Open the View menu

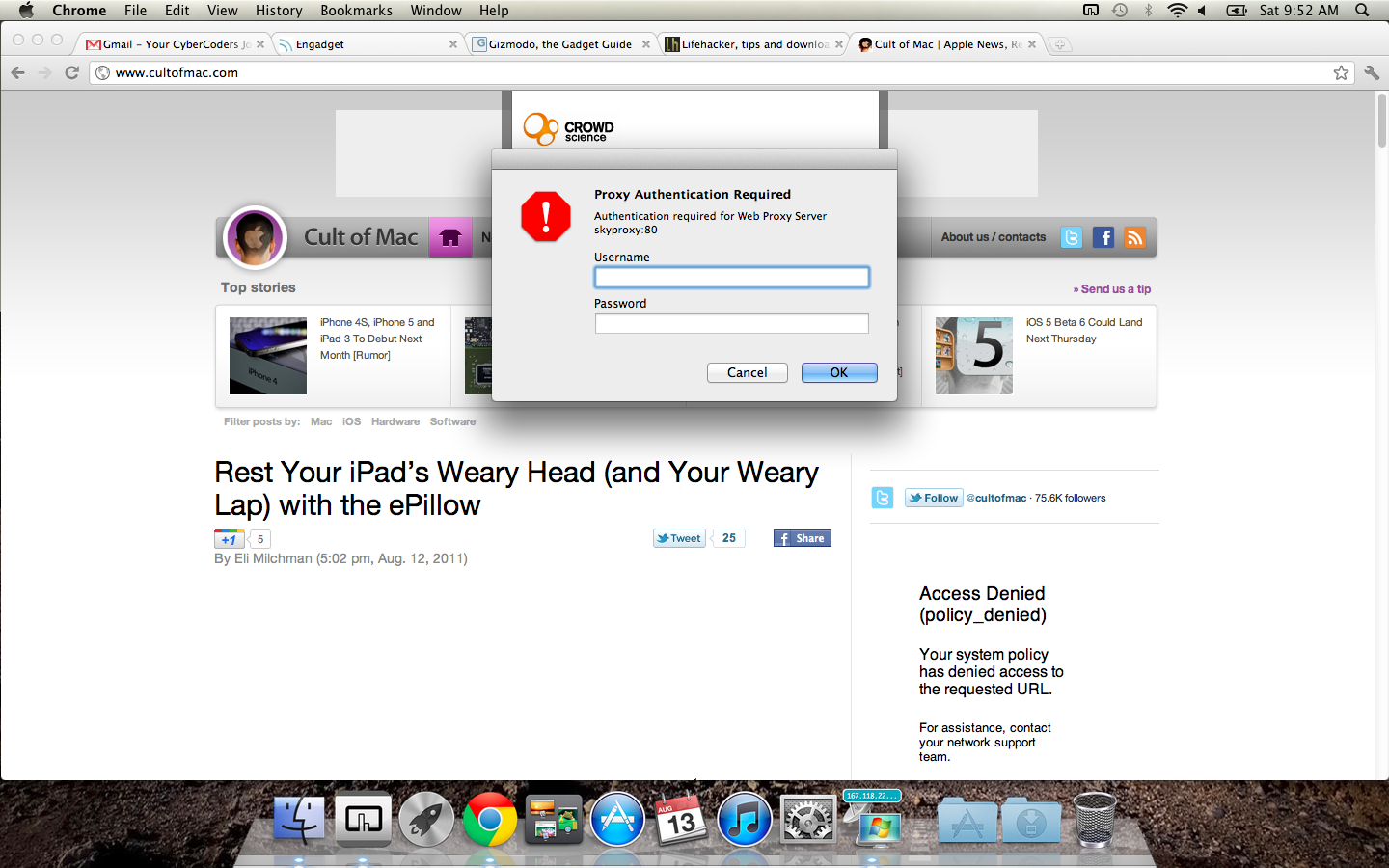(x=222, y=11)
